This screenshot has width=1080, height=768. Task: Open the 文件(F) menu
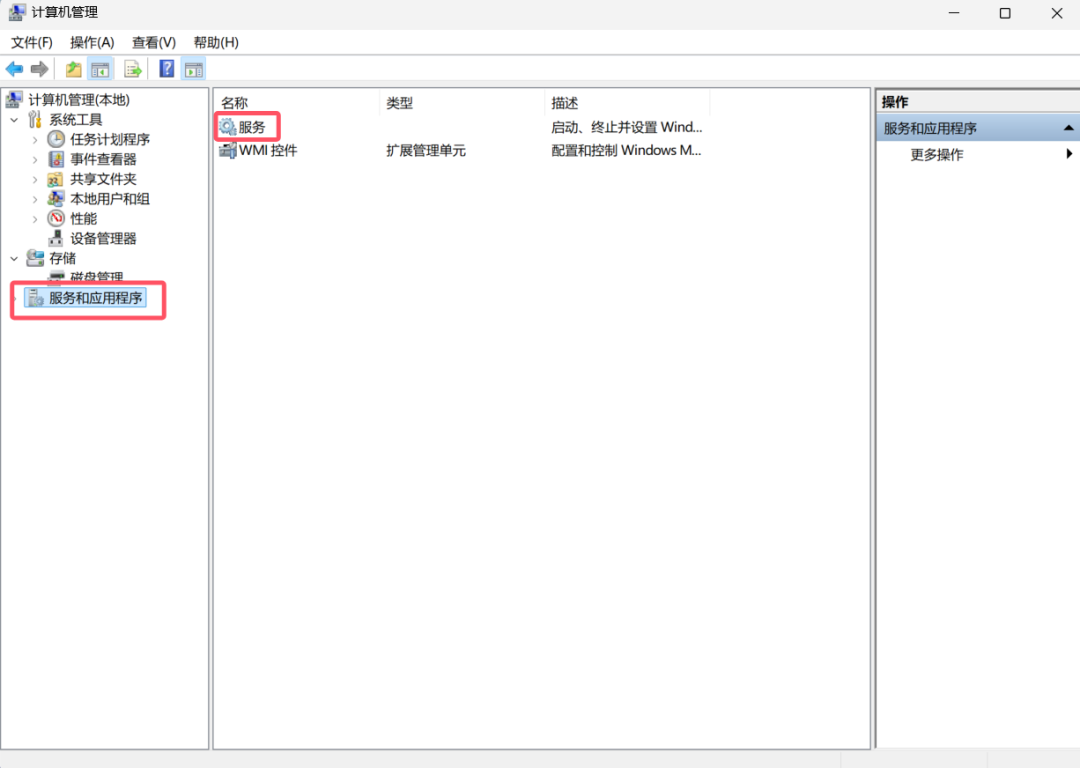click(32, 43)
